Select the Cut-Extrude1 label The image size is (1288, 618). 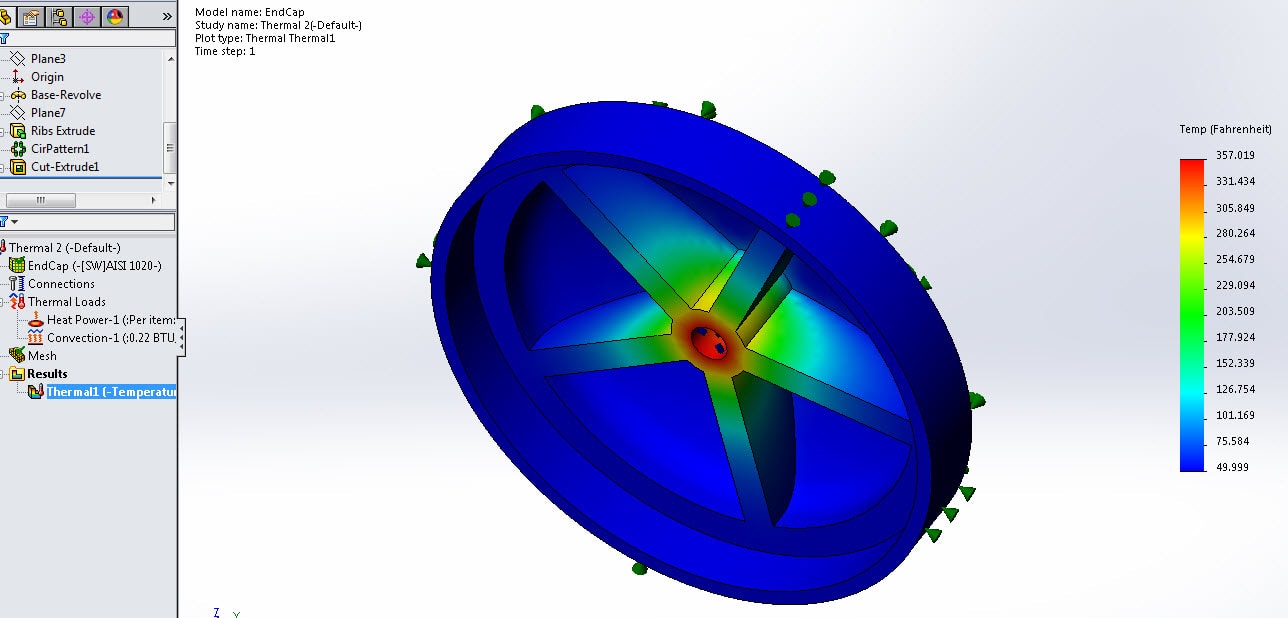(65, 167)
